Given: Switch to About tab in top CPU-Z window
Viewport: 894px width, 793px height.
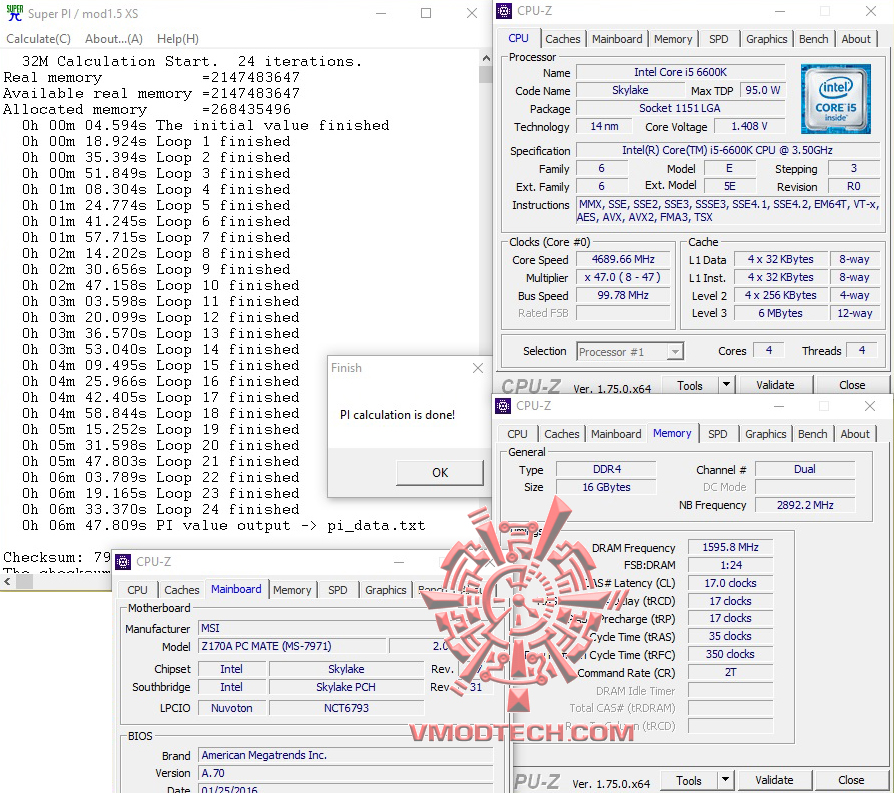Looking at the screenshot, I should [856, 39].
